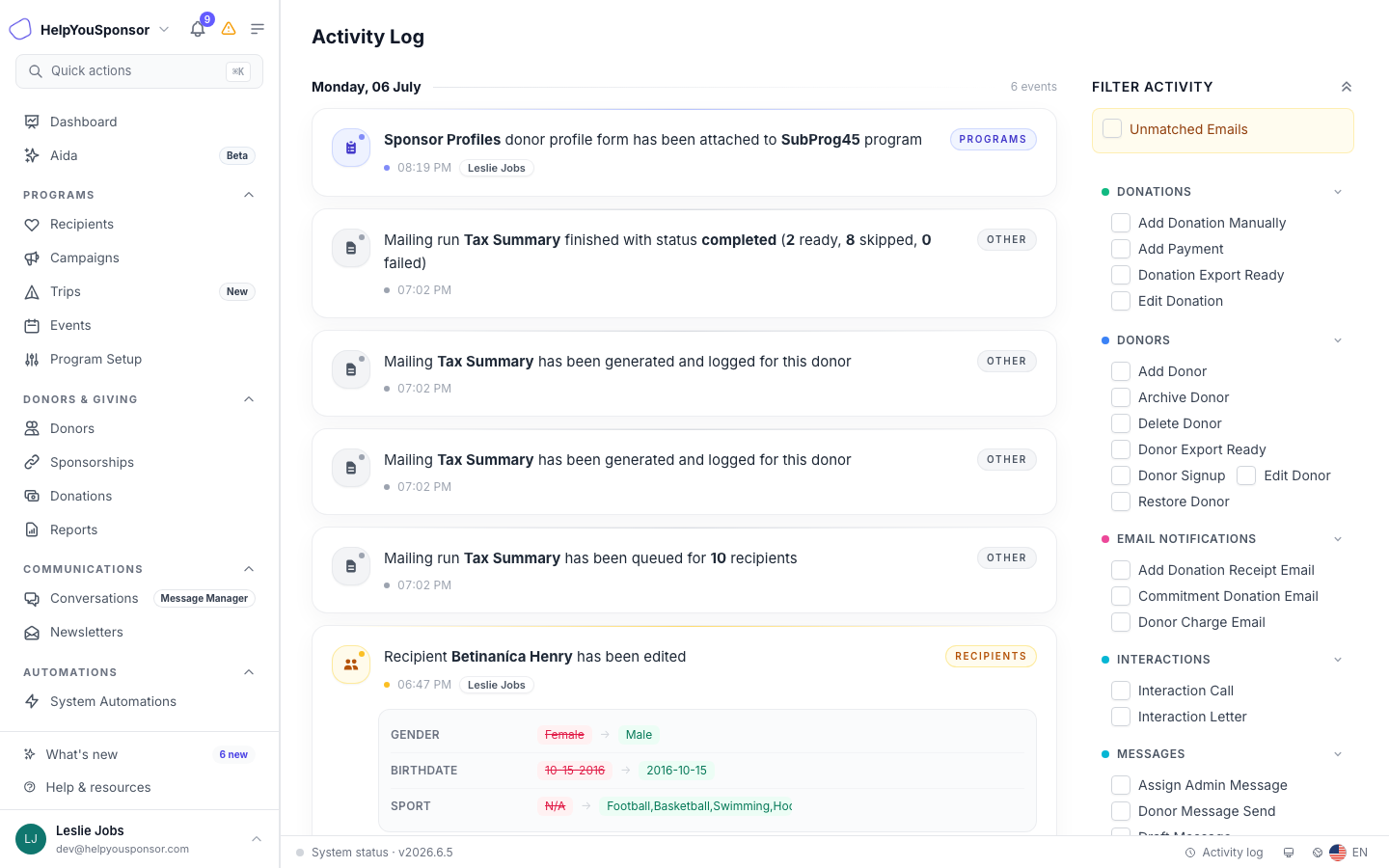Click the Activity log footer link

tap(1224, 853)
